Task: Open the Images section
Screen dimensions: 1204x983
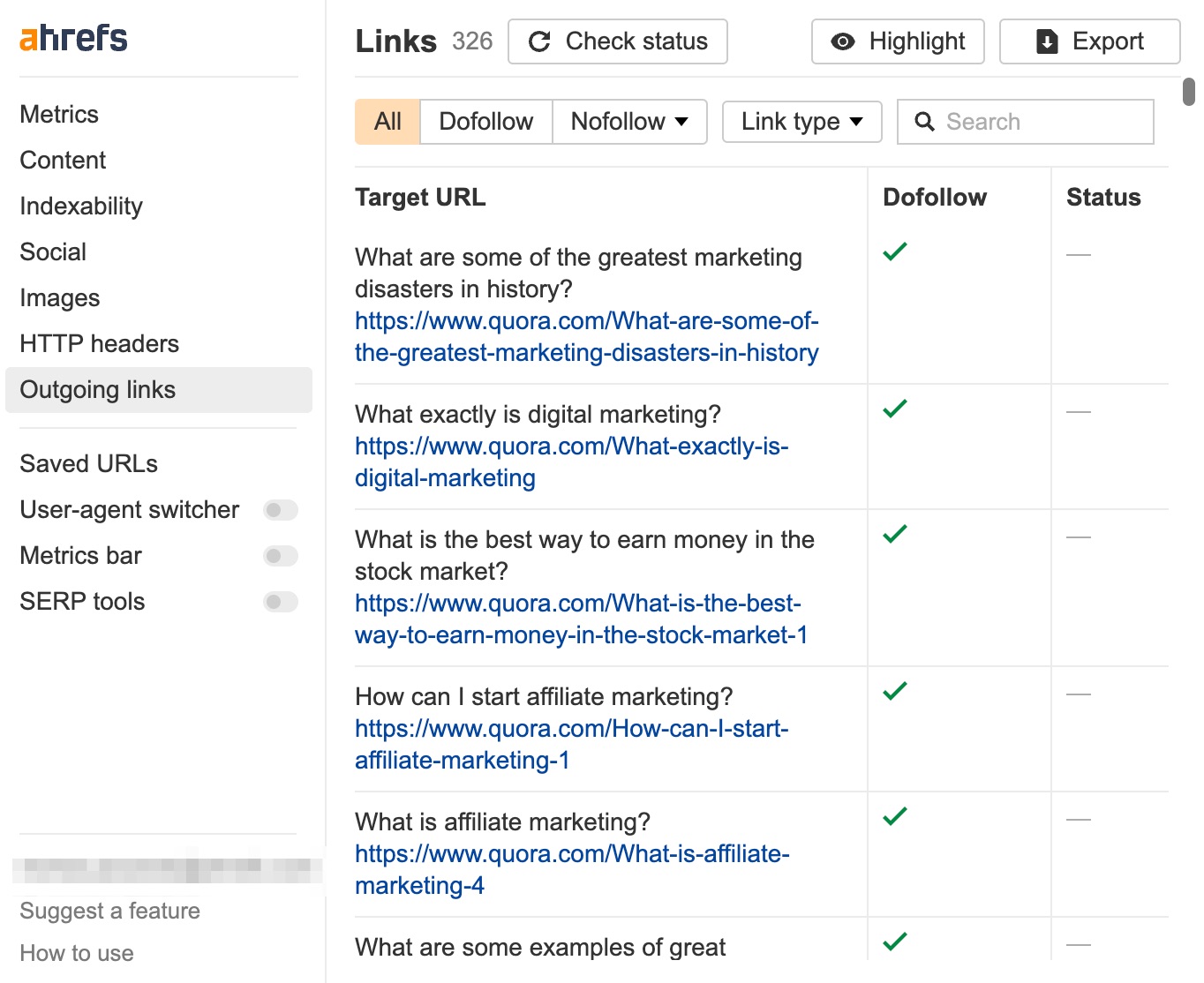Action: (59, 297)
